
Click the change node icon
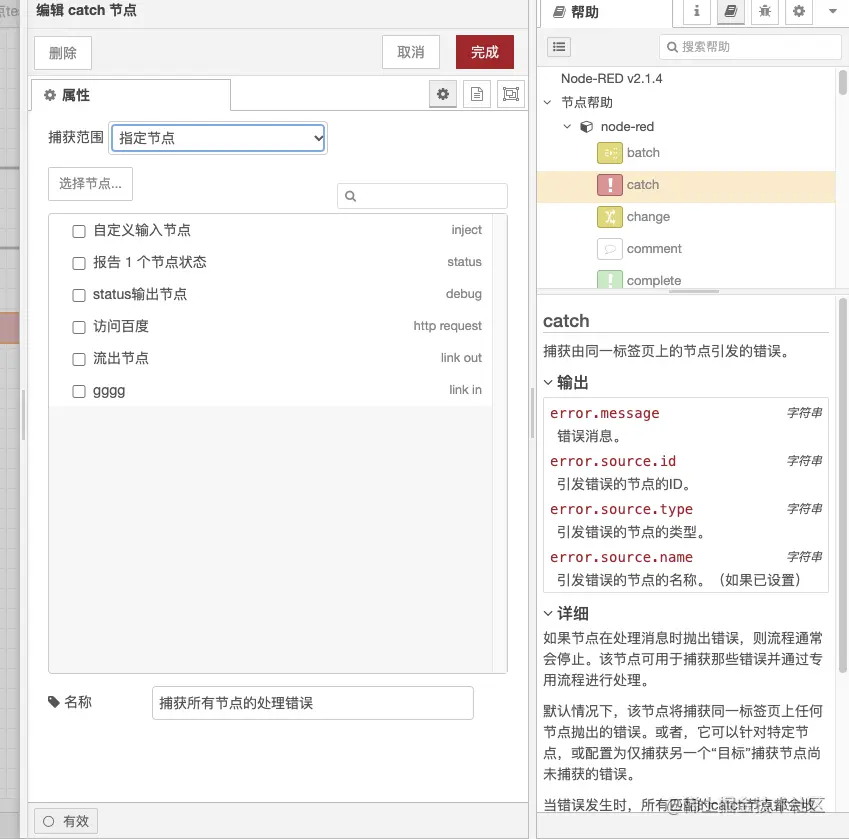coord(610,217)
